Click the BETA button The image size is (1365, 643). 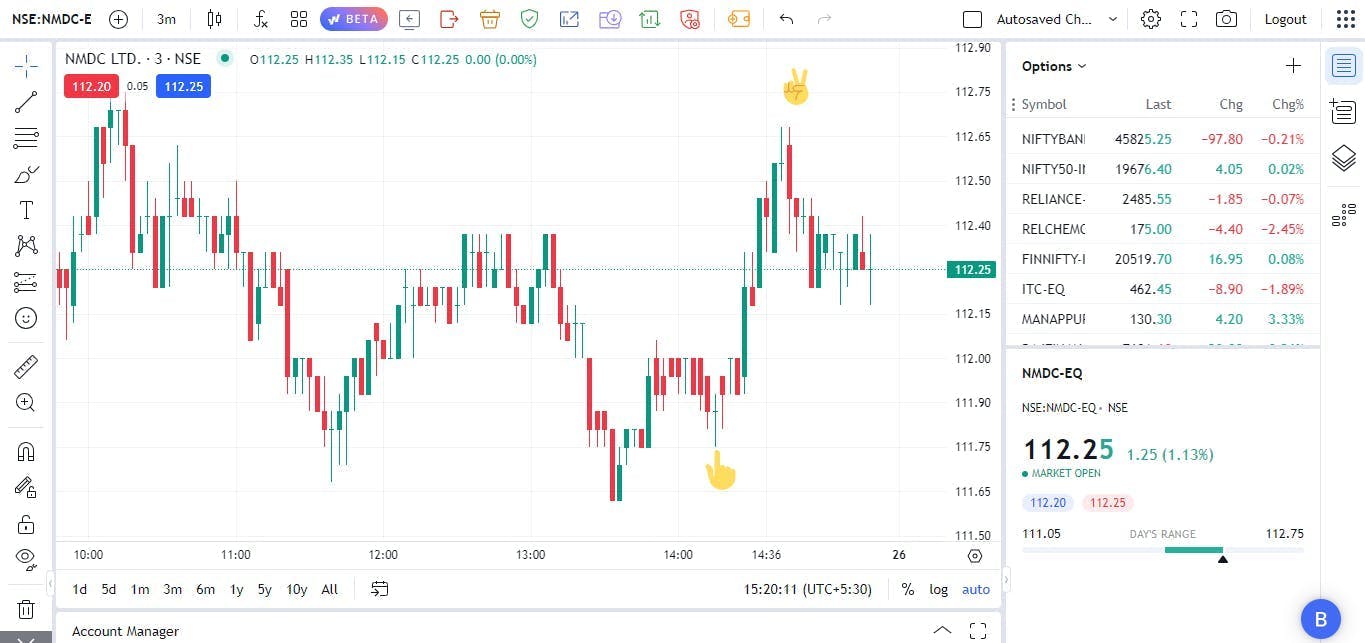click(x=354, y=19)
